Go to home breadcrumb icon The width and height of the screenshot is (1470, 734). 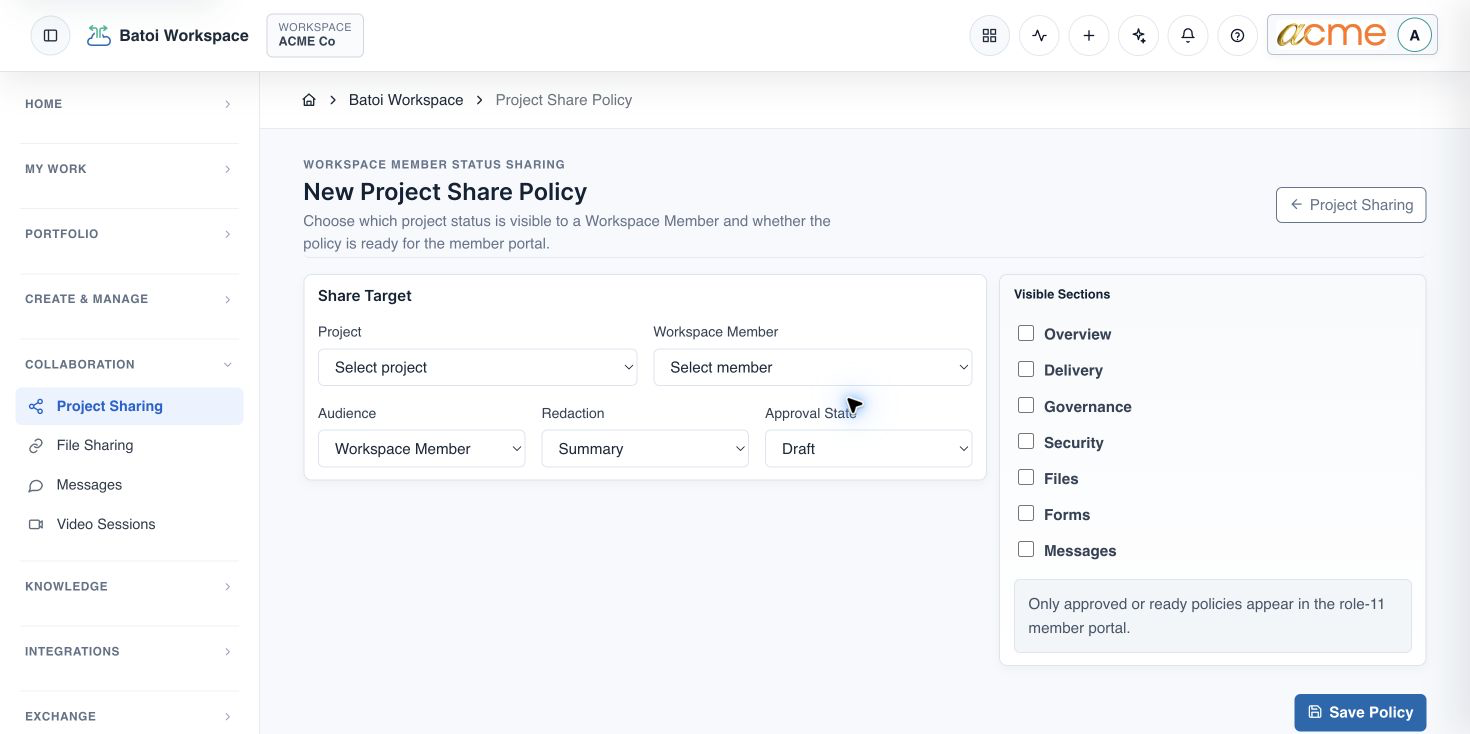[x=309, y=100]
